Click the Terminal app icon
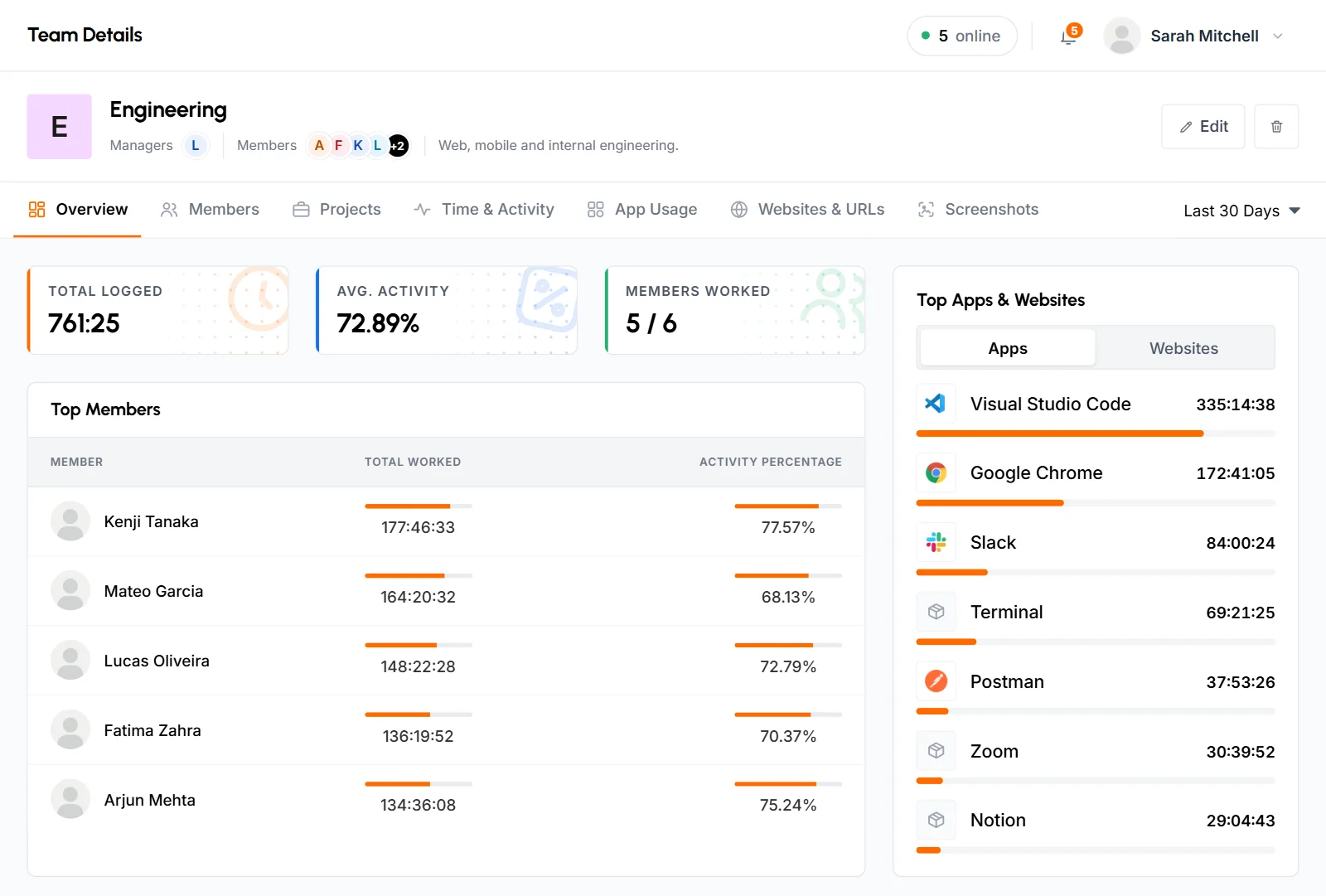 pyautogui.click(x=936, y=612)
